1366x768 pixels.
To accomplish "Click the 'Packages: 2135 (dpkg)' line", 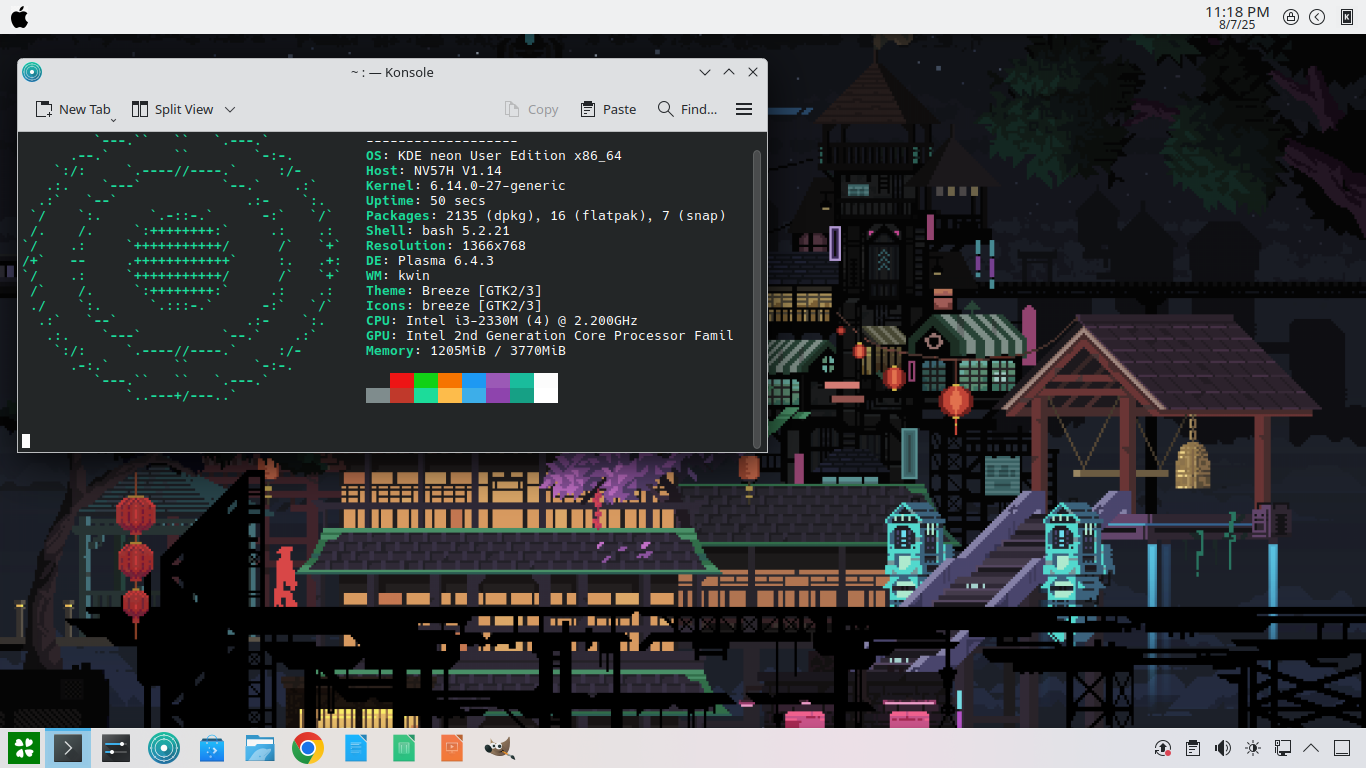I will tap(546, 216).
